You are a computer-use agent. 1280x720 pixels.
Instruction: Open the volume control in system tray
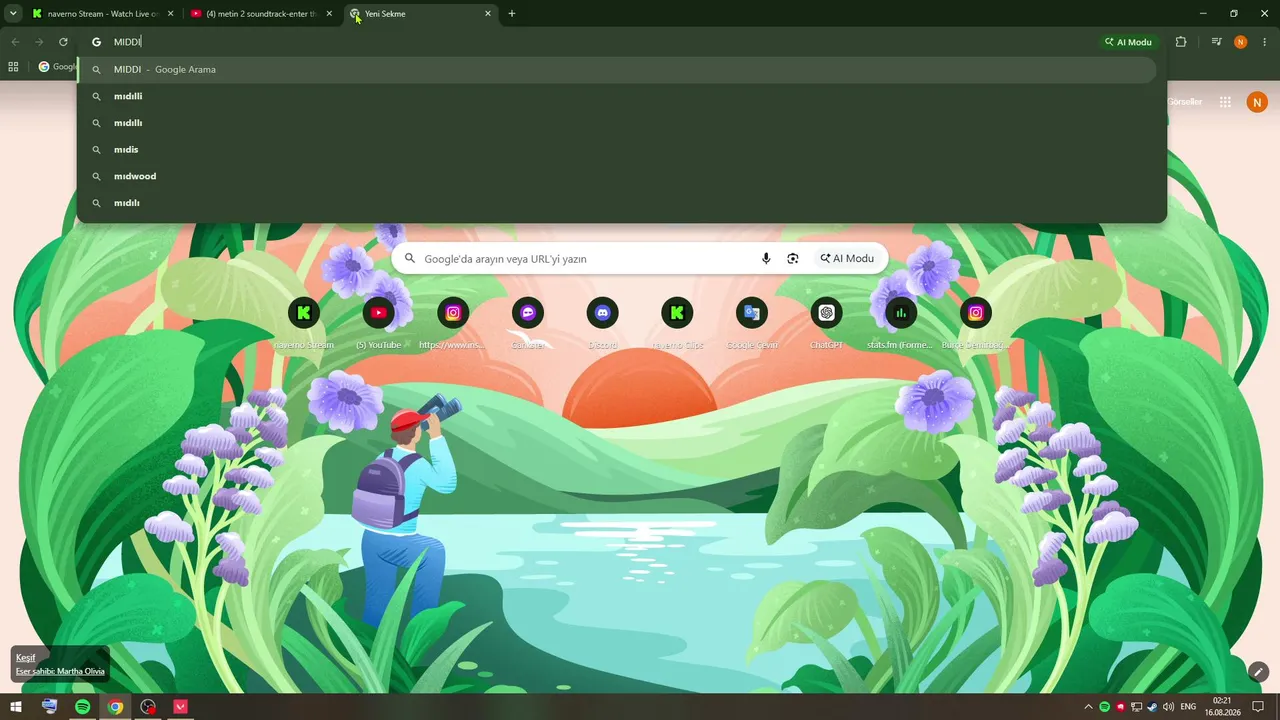click(1169, 707)
